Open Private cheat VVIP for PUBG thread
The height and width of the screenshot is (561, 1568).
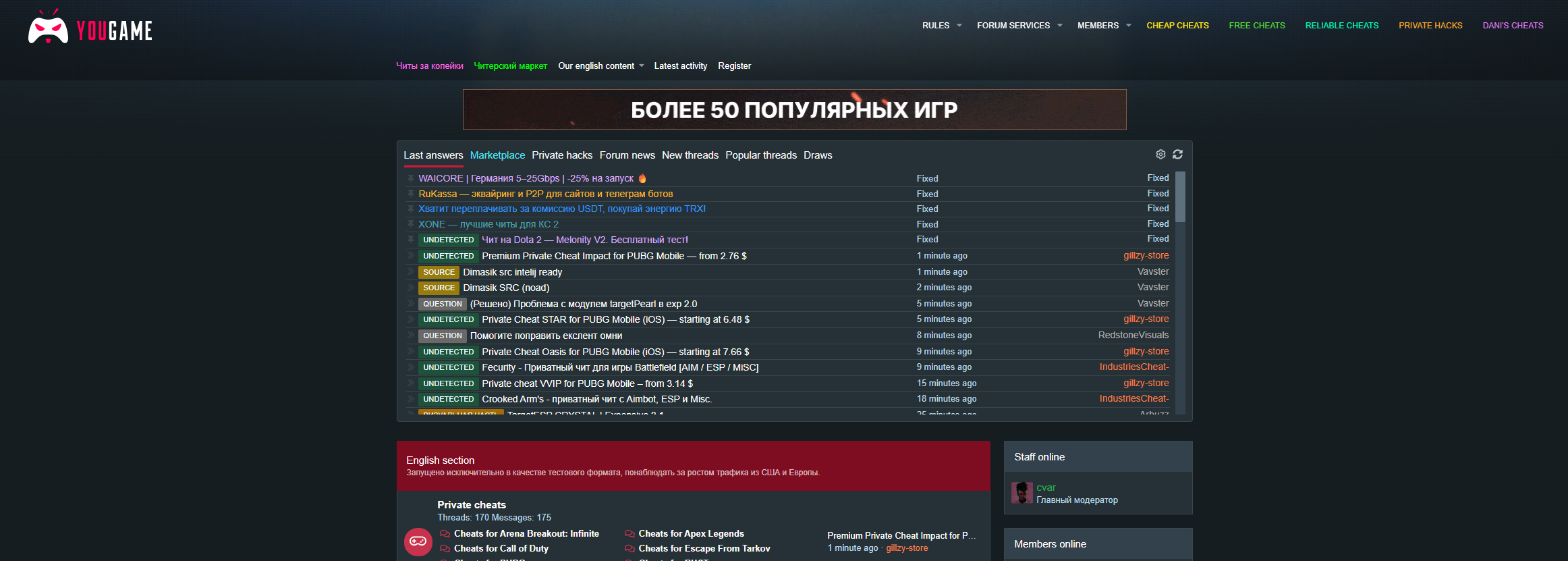point(587,383)
